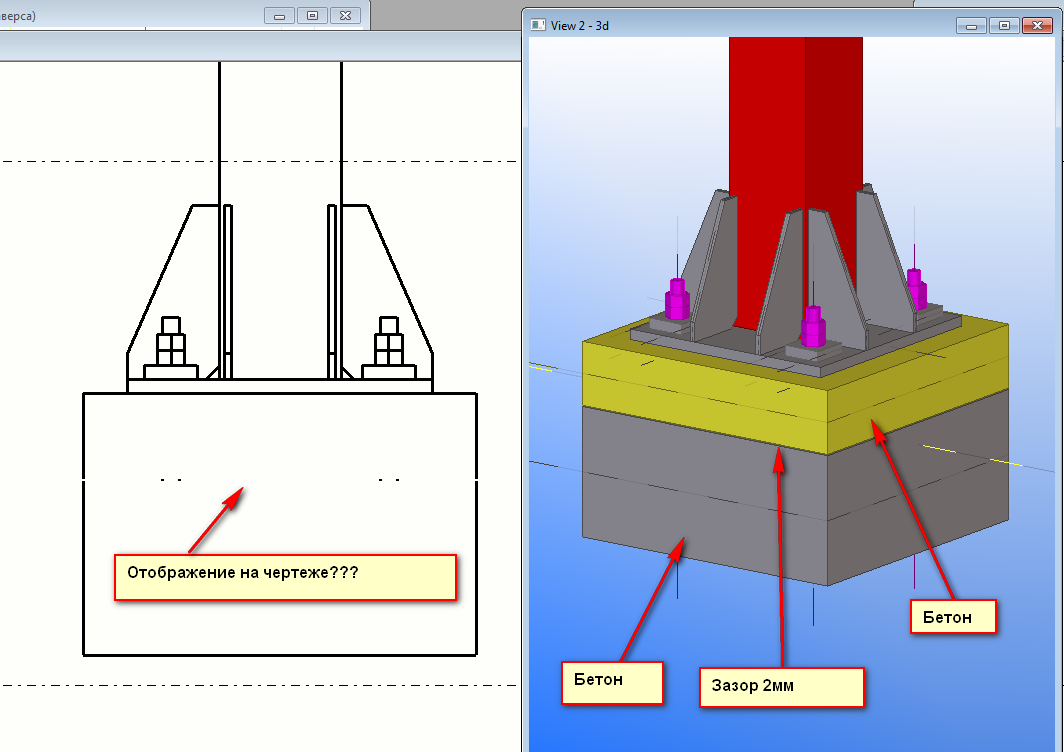Click the 'Бетон' label pointing to yellow block
The height and width of the screenshot is (752, 1064).
(x=953, y=617)
